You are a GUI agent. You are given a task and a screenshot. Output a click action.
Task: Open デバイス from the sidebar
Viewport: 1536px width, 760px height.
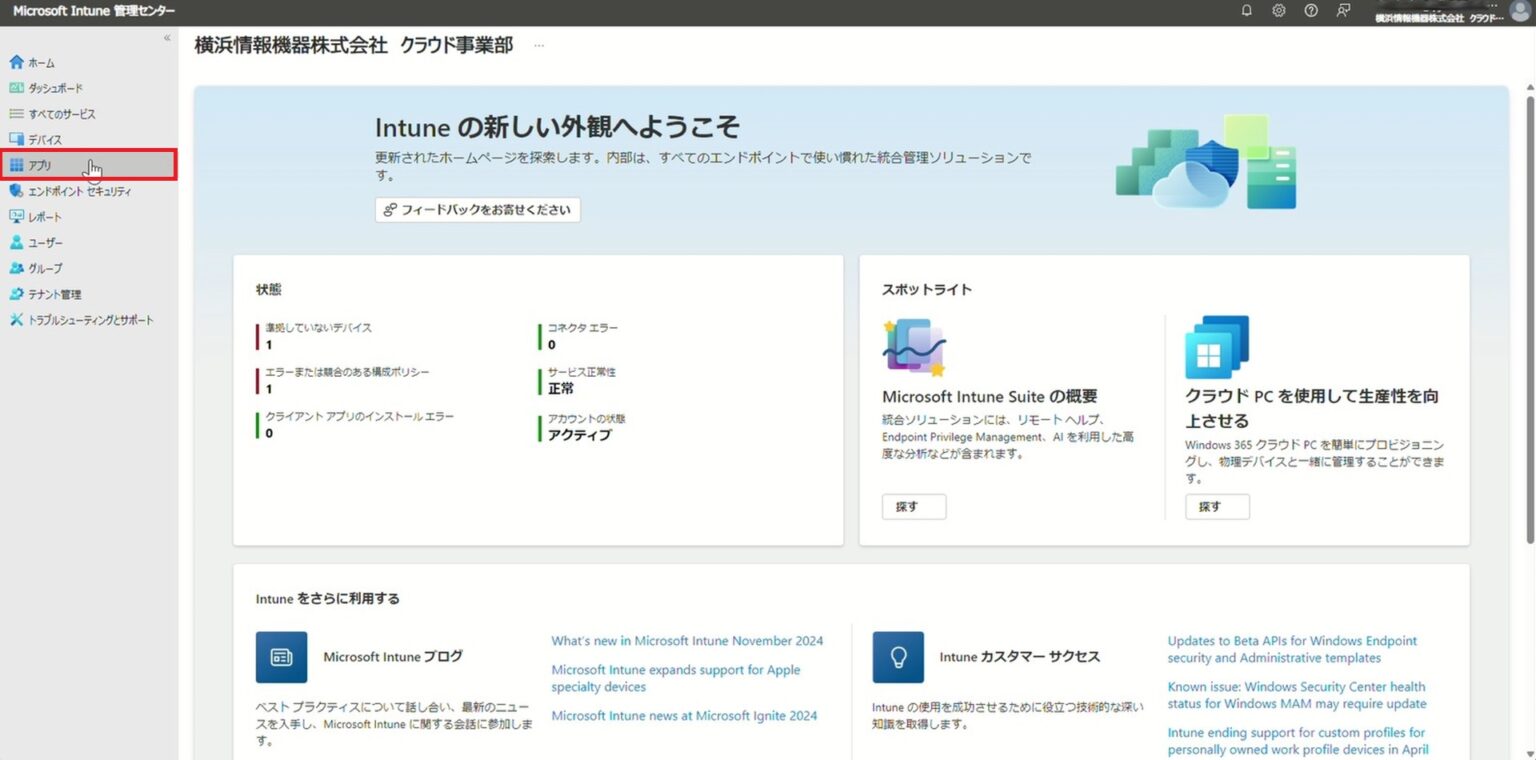coord(43,139)
